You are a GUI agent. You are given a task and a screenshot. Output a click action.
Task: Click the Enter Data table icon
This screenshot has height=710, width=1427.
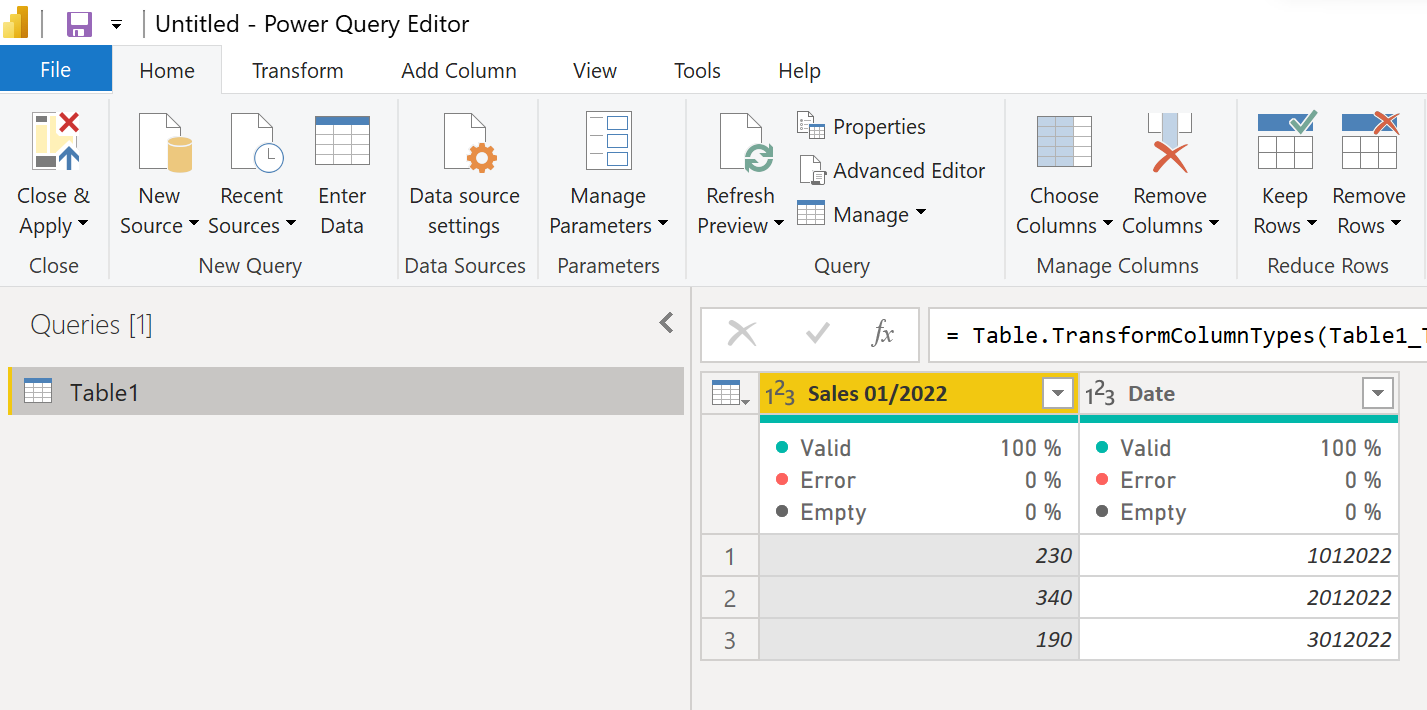342,140
